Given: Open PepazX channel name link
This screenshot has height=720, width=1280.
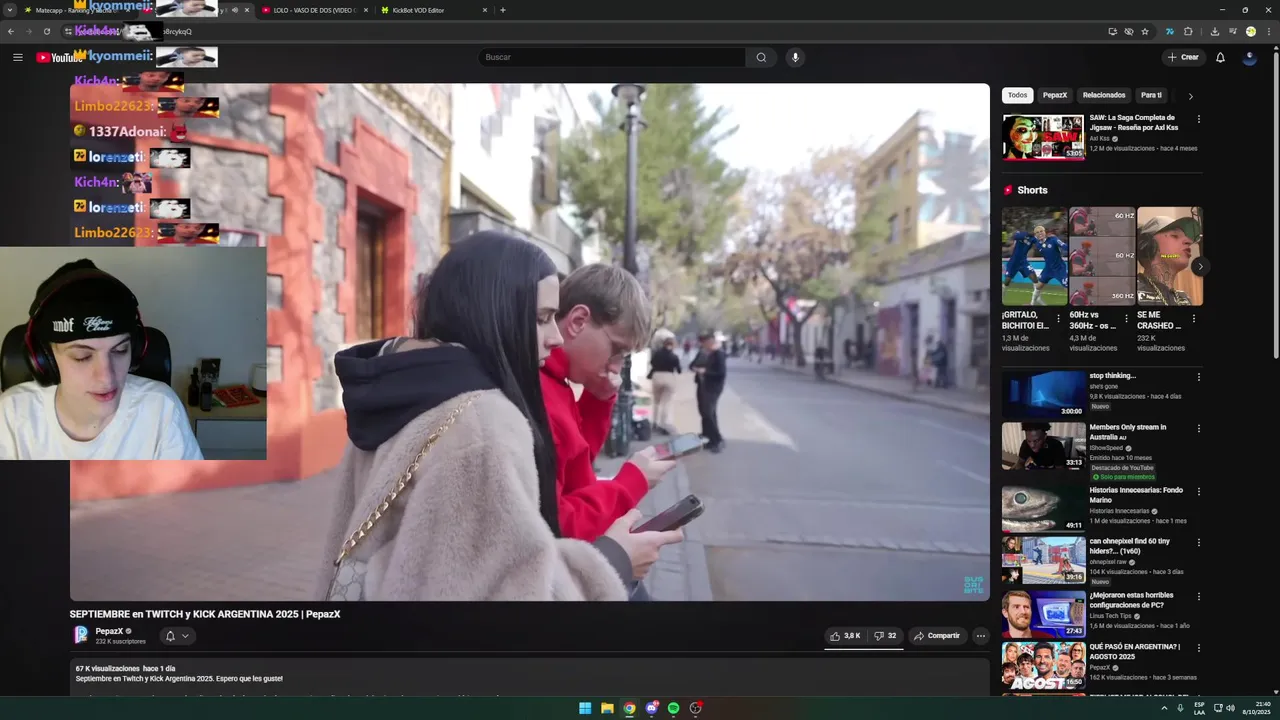Looking at the screenshot, I should pos(109,631).
